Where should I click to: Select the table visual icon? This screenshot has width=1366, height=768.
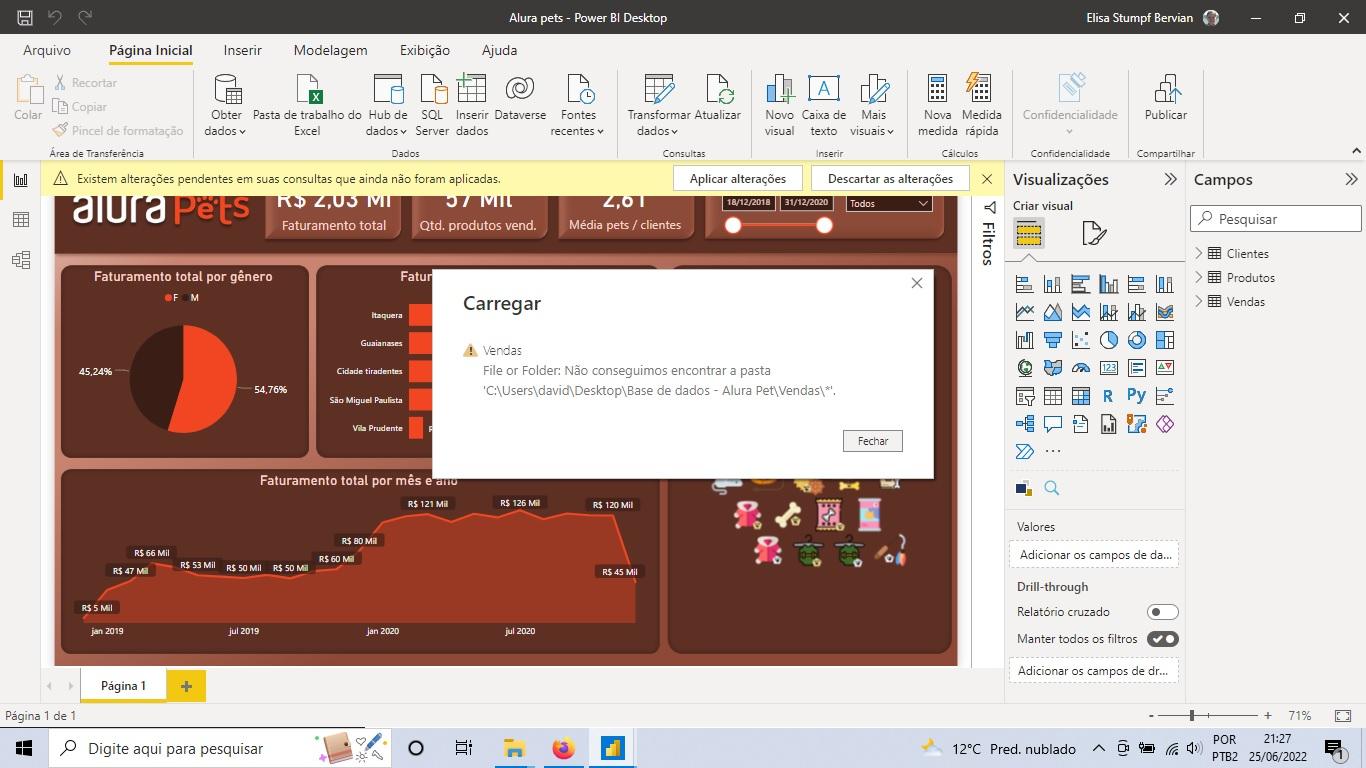point(1052,397)
